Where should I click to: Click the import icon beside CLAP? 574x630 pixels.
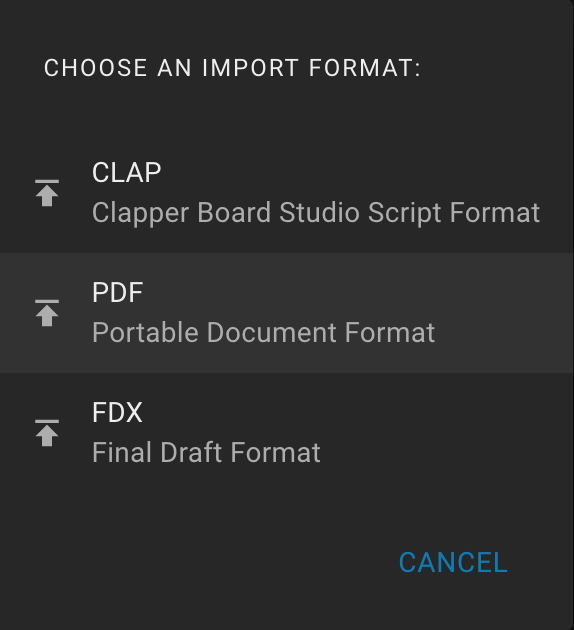coord(47,193)
